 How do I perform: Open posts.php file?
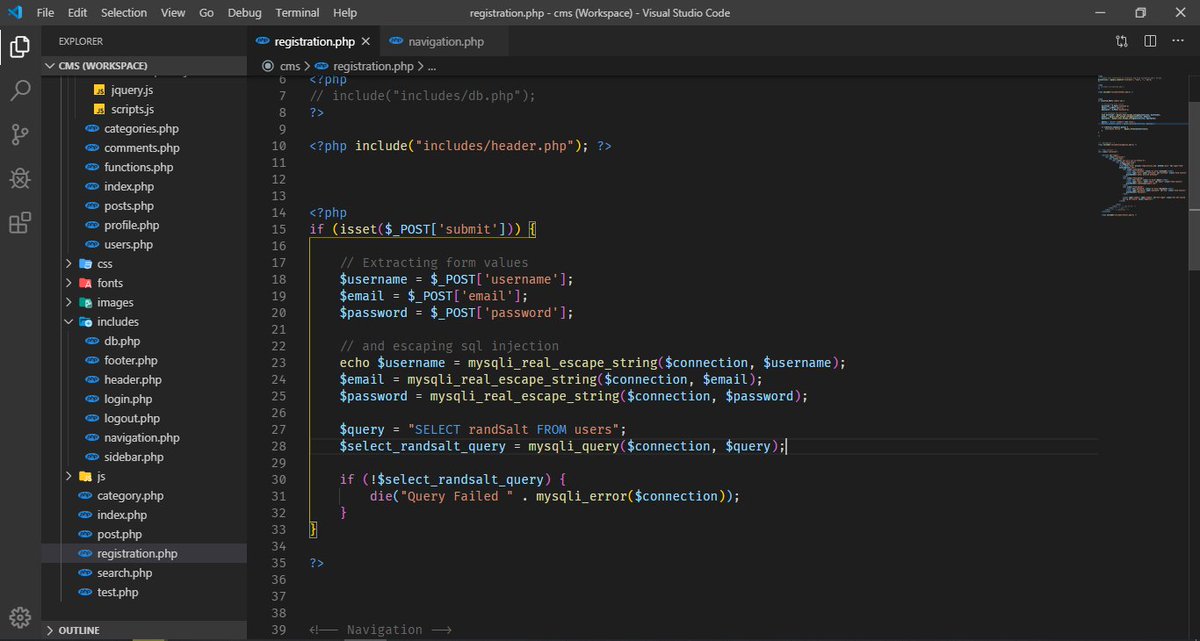click(128, 206)
